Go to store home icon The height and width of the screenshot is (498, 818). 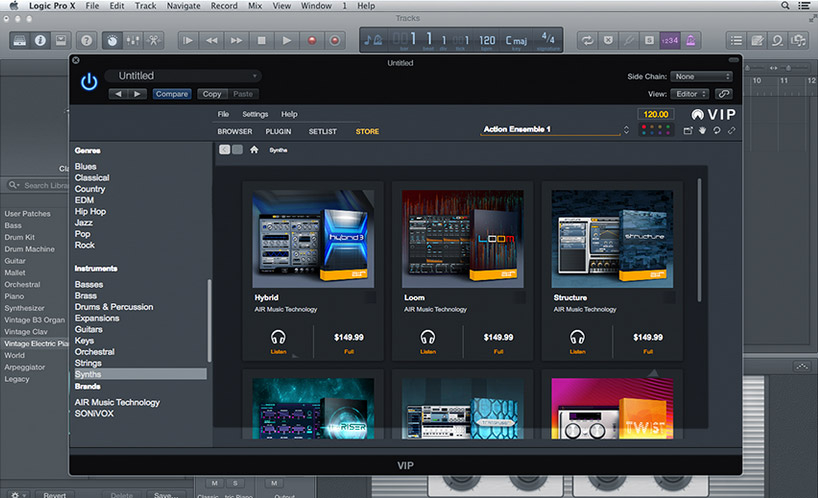[x=254, y=150]
